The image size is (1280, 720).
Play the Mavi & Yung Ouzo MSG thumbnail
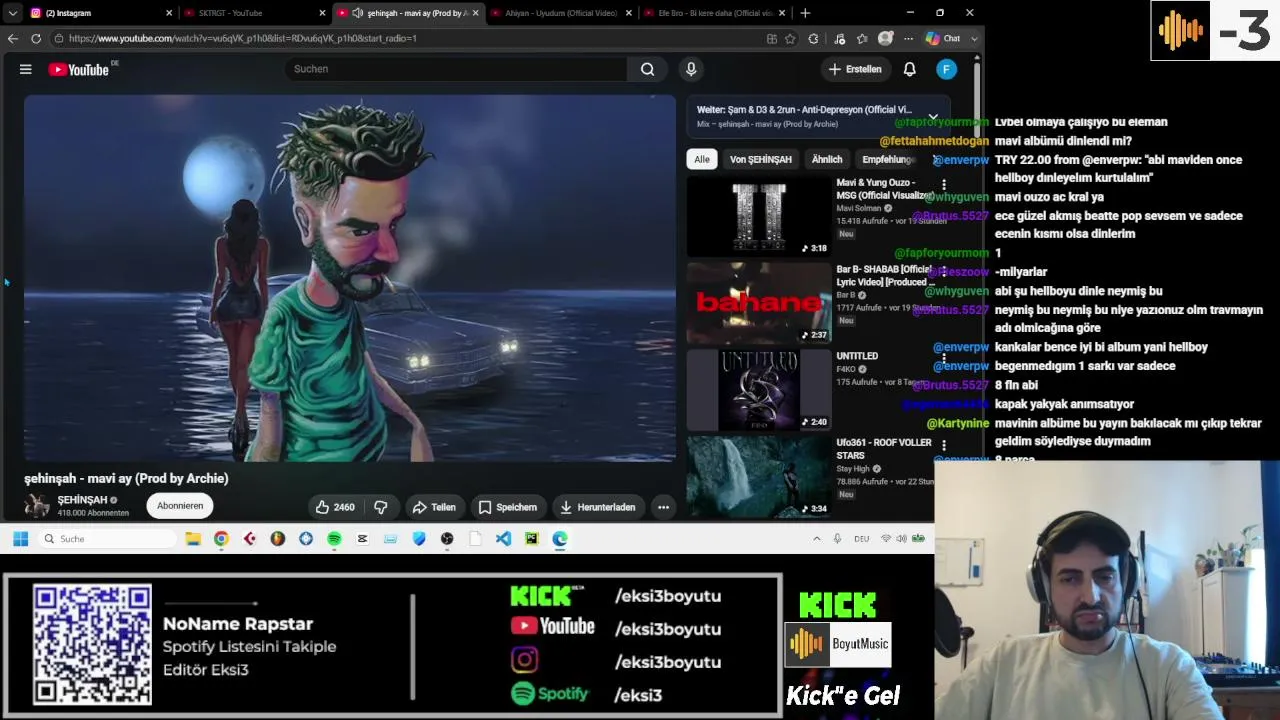759,217
